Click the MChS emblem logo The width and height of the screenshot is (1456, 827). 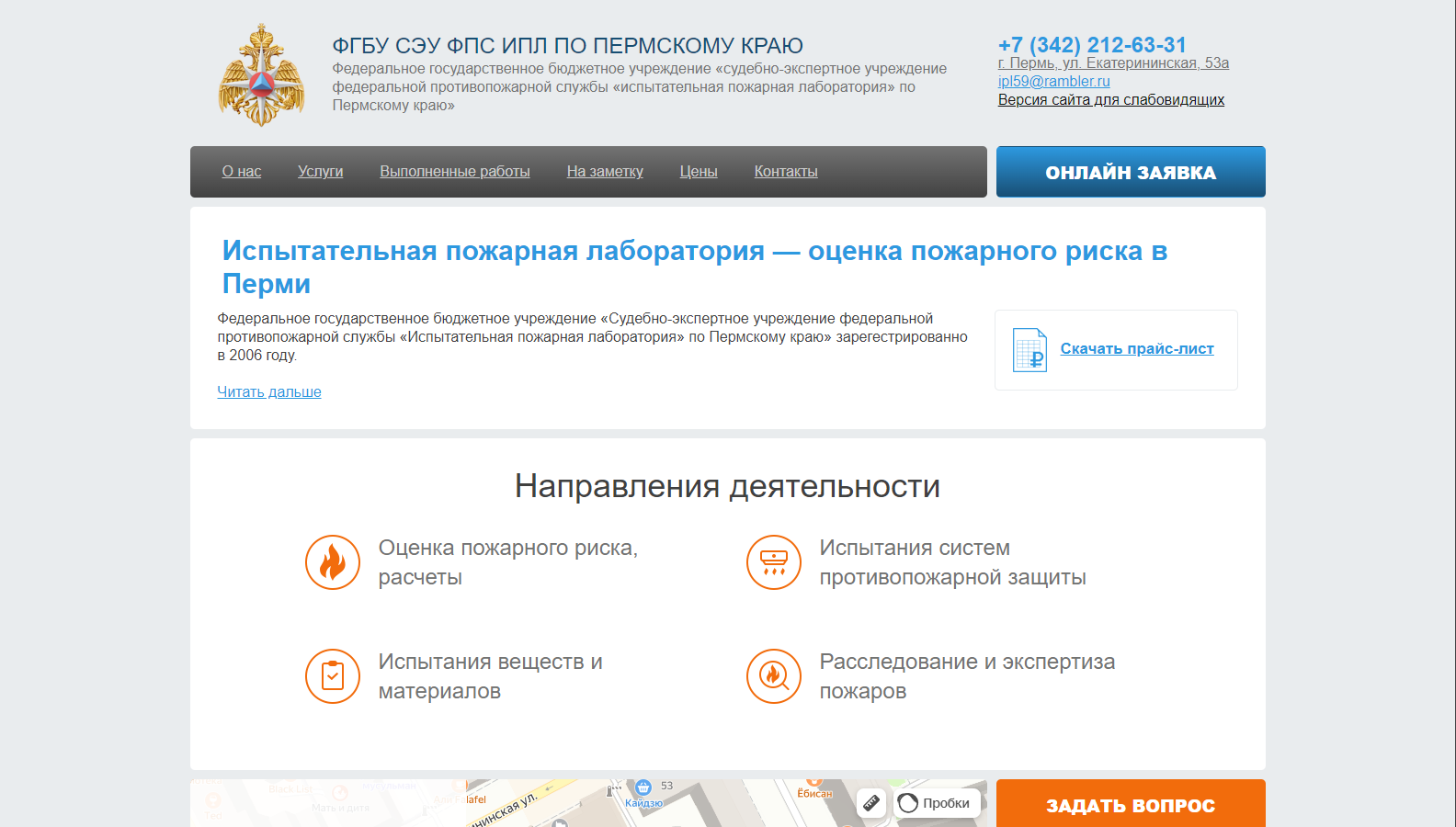point(262,75)
